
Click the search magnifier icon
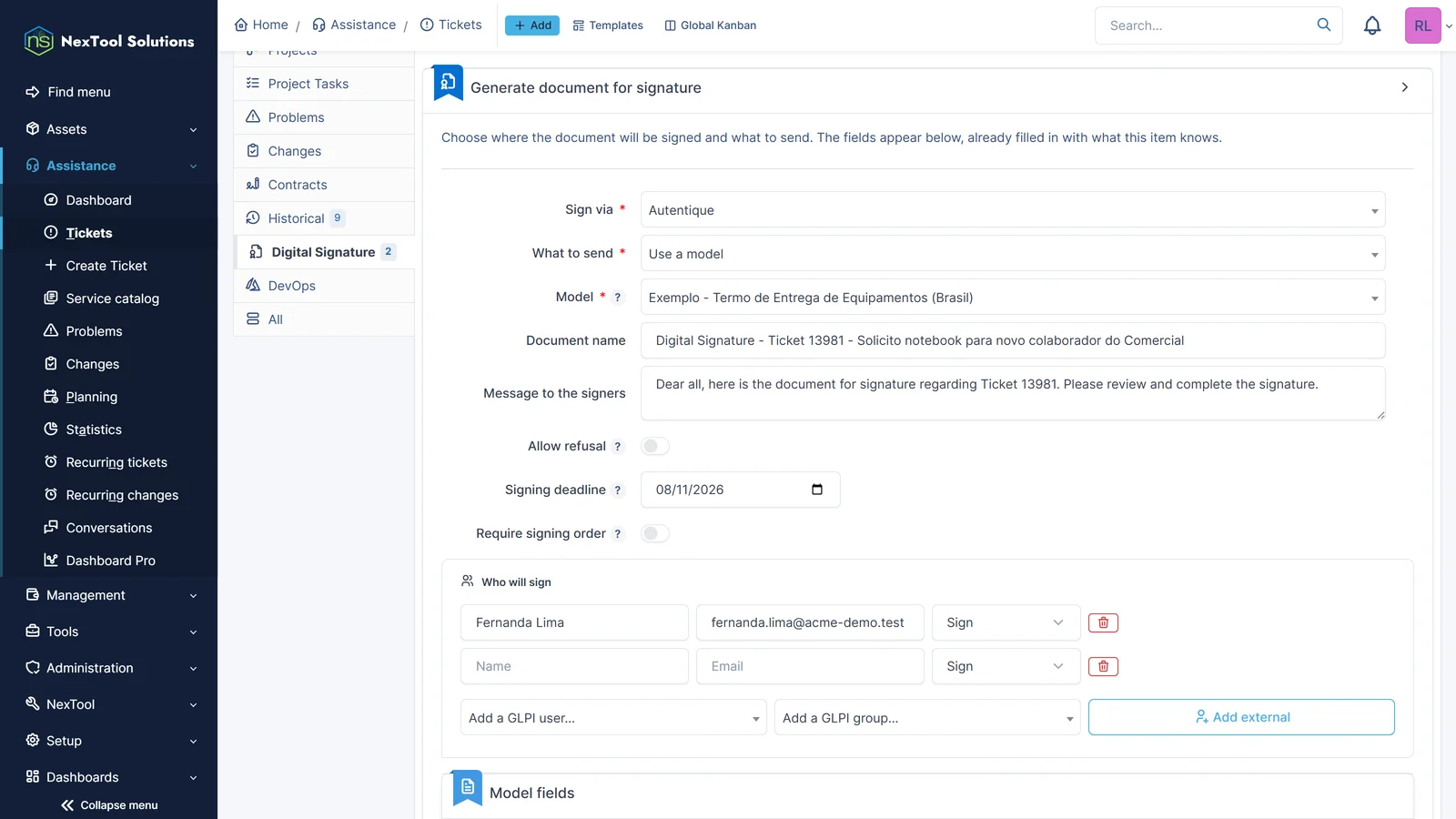coord(1323,25)
